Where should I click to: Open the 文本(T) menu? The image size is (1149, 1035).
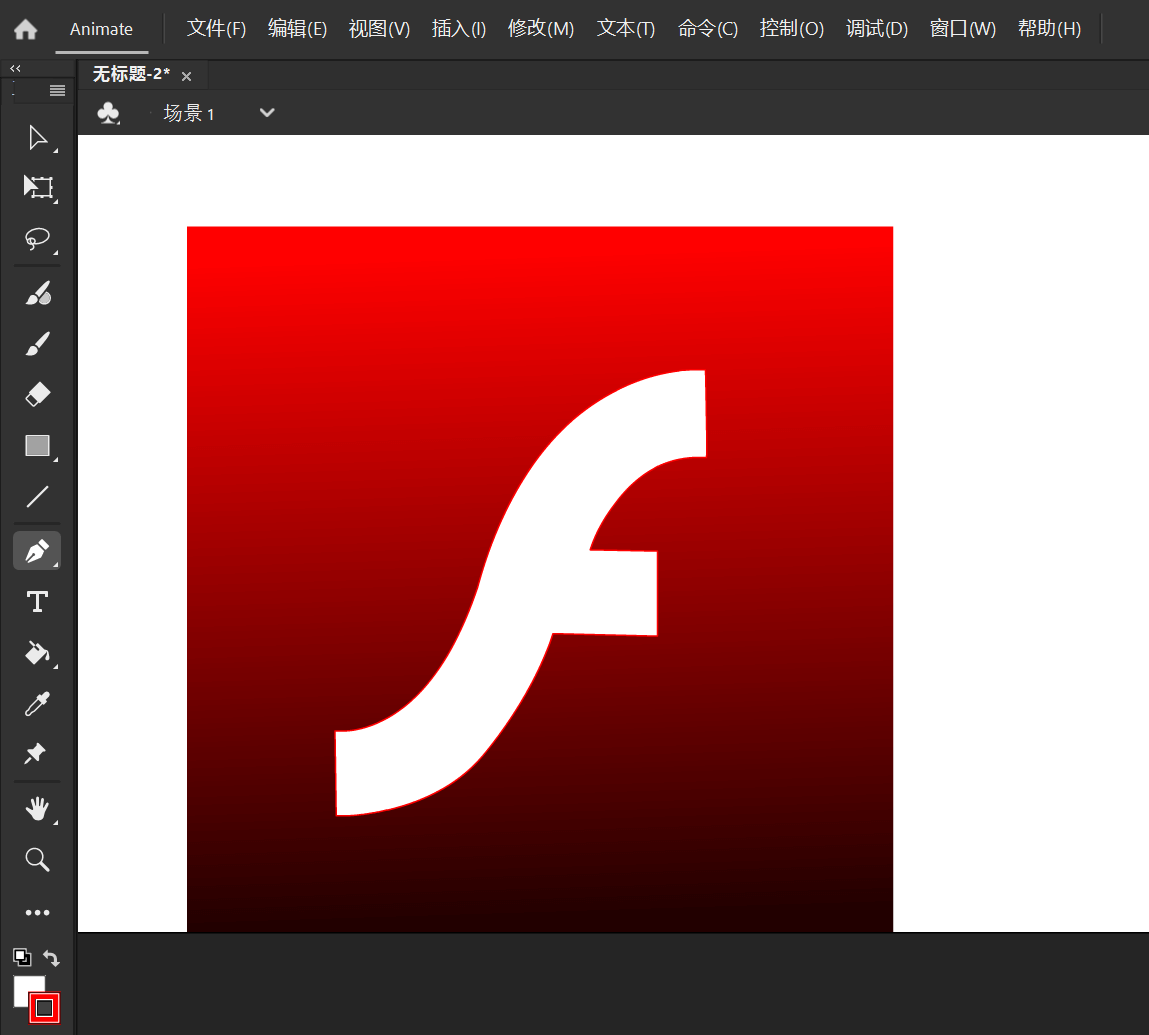point(626,29)
